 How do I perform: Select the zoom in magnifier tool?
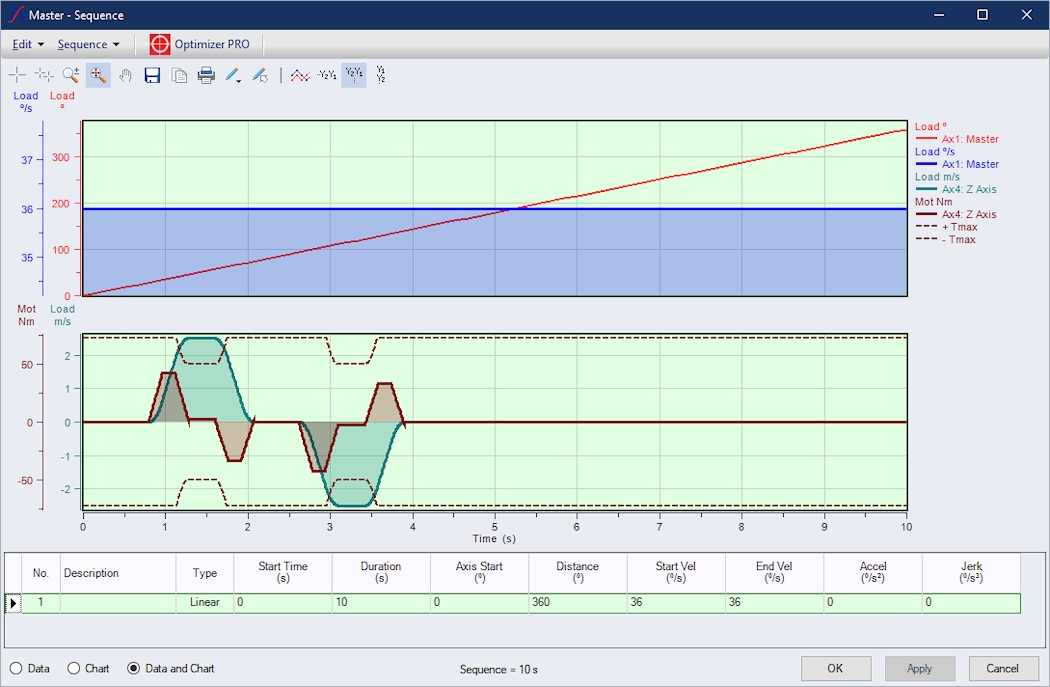pyautogui.click(x=71, y=75)
